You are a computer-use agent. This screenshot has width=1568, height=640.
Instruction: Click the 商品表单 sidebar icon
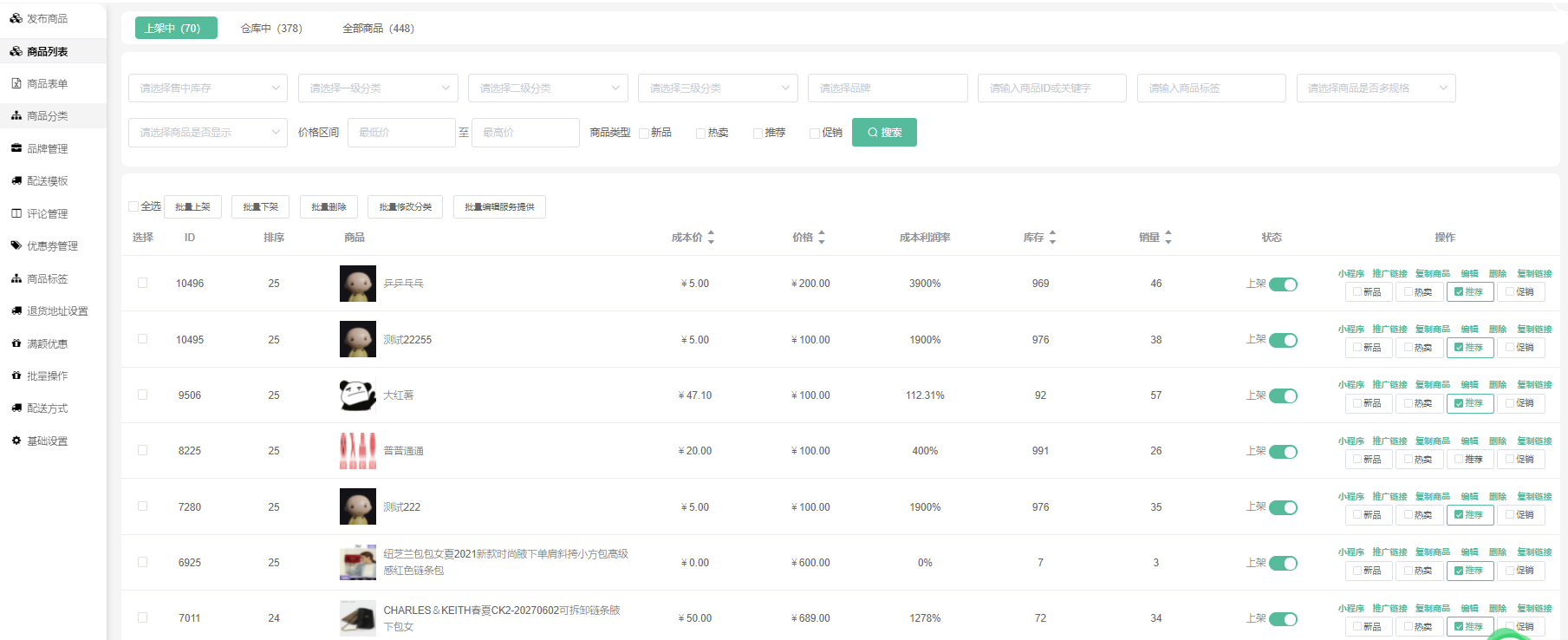point(16,83)
